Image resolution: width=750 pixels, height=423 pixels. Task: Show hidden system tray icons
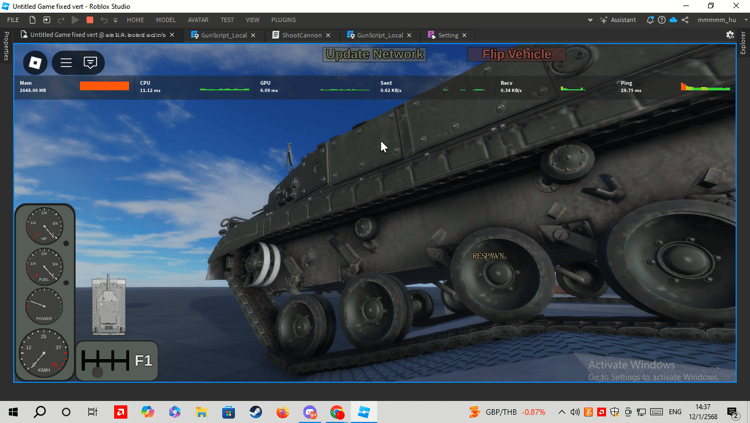[562, 412]
